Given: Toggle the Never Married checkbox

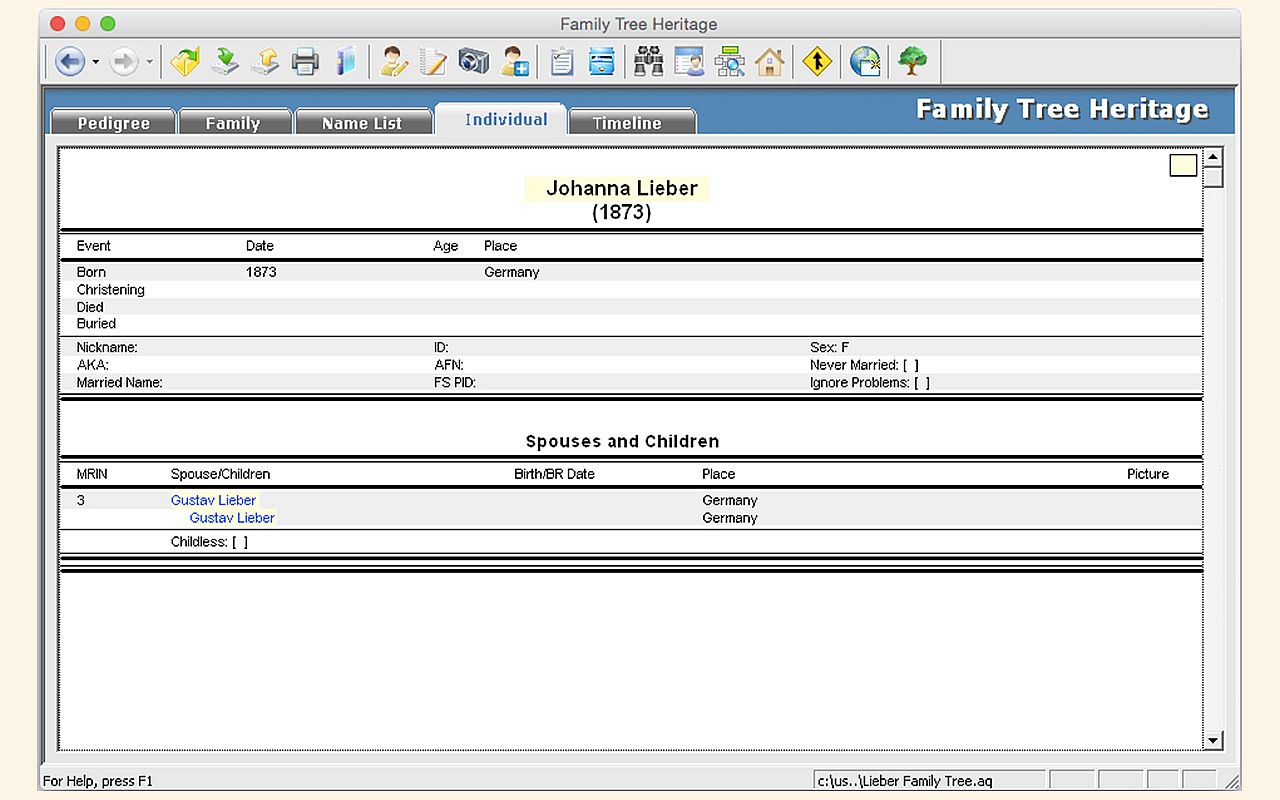Looking at the screenshot, I should (x=910, y=365).
